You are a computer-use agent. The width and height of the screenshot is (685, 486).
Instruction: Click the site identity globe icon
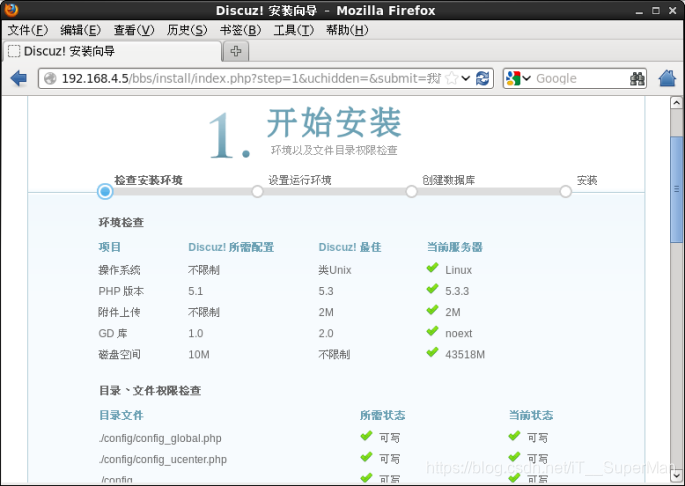point(50,79)
